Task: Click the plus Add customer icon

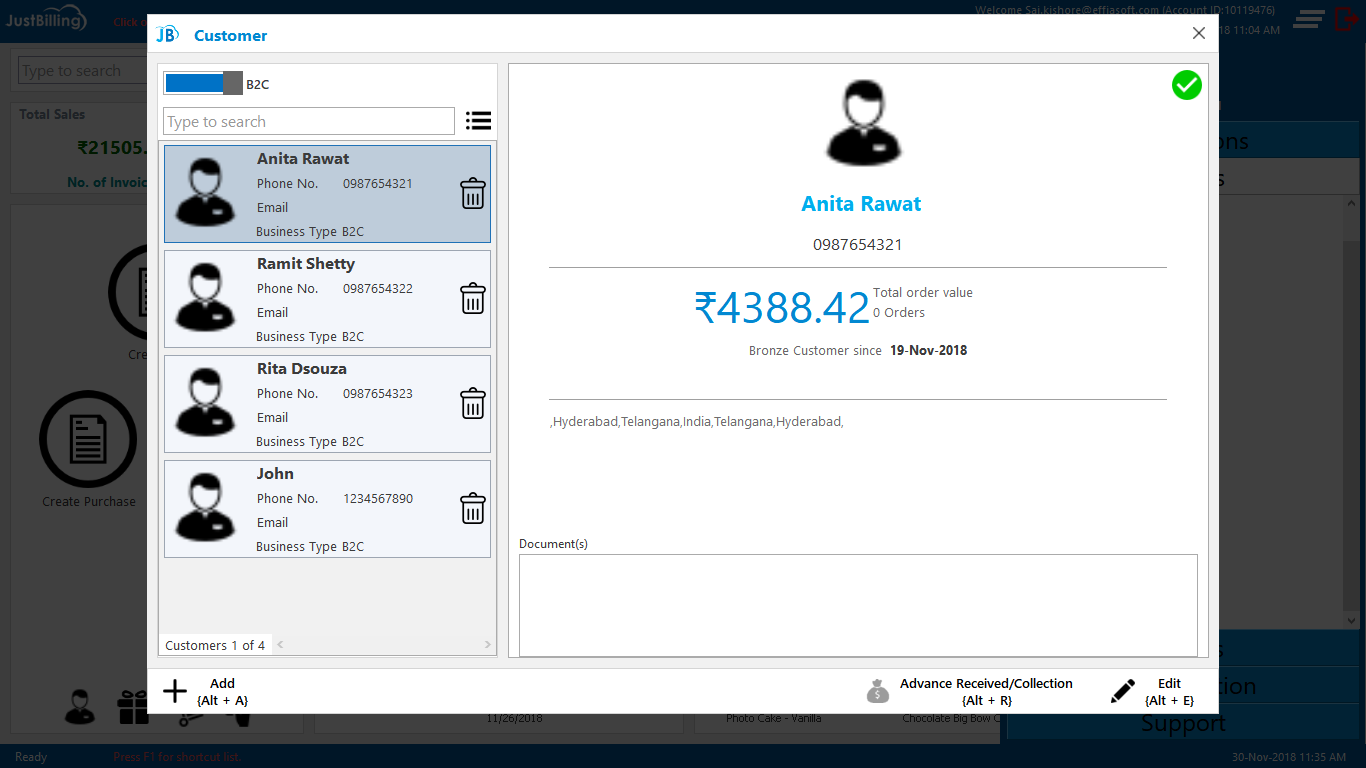Action: click(x=175, y=691)
